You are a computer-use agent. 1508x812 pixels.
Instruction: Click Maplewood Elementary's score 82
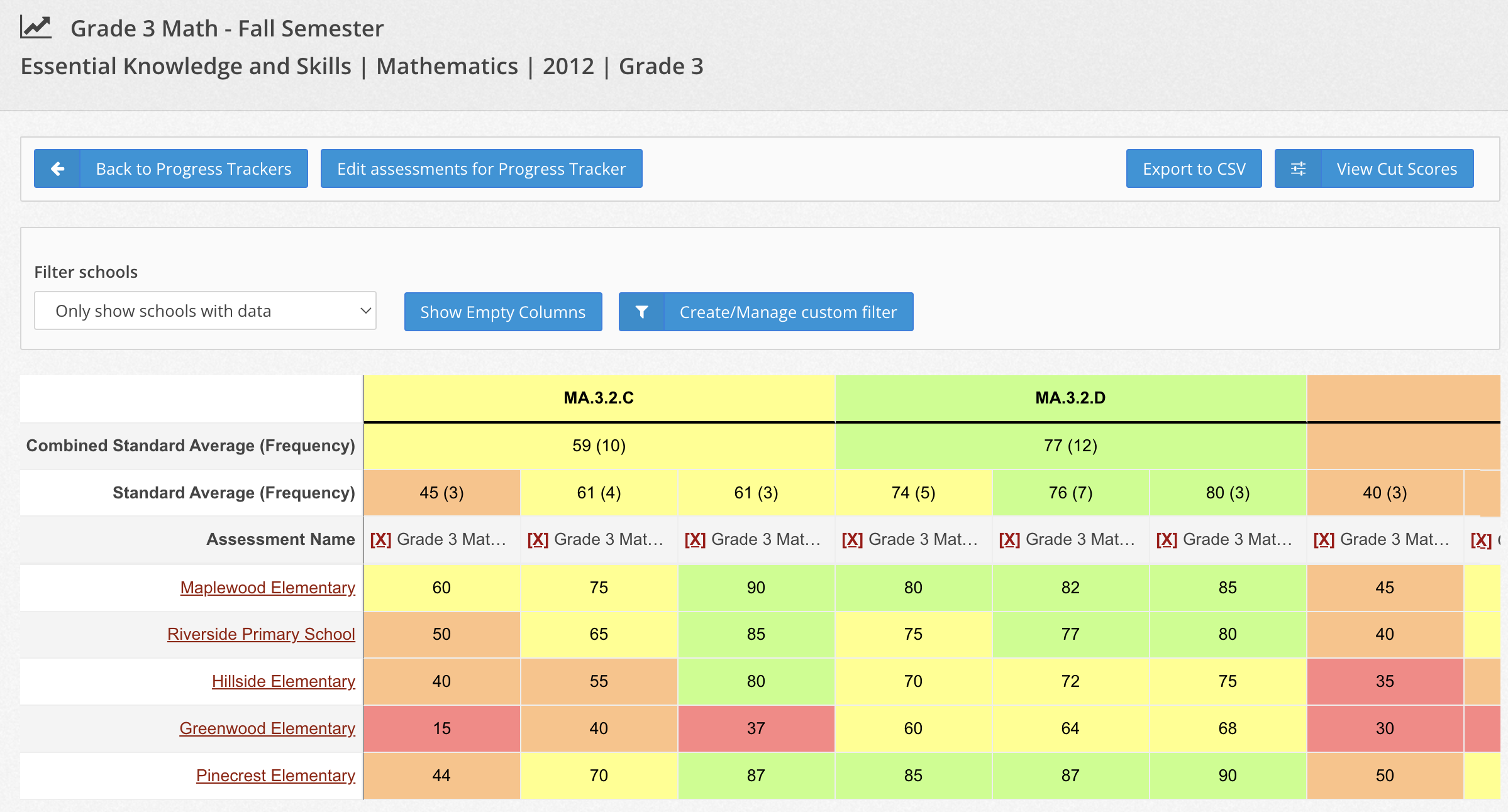tap(1071, 588)
